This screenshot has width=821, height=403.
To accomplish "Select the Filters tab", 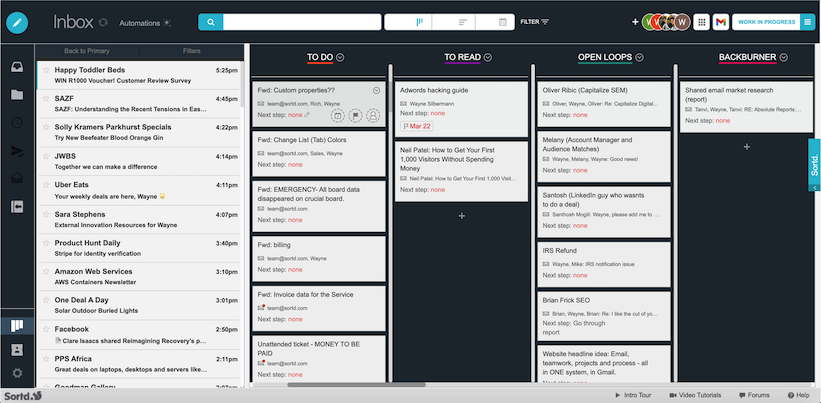I will coord(192,51).
